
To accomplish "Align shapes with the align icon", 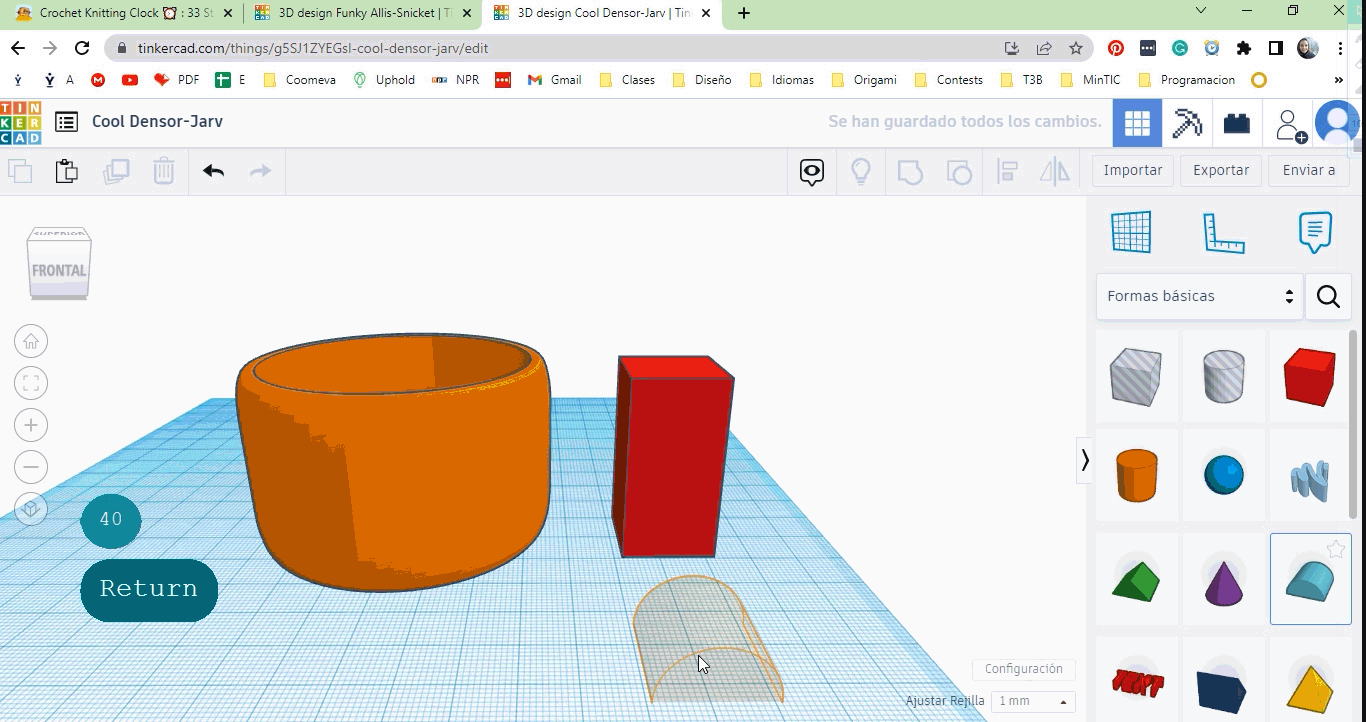I will point(1006,172).
